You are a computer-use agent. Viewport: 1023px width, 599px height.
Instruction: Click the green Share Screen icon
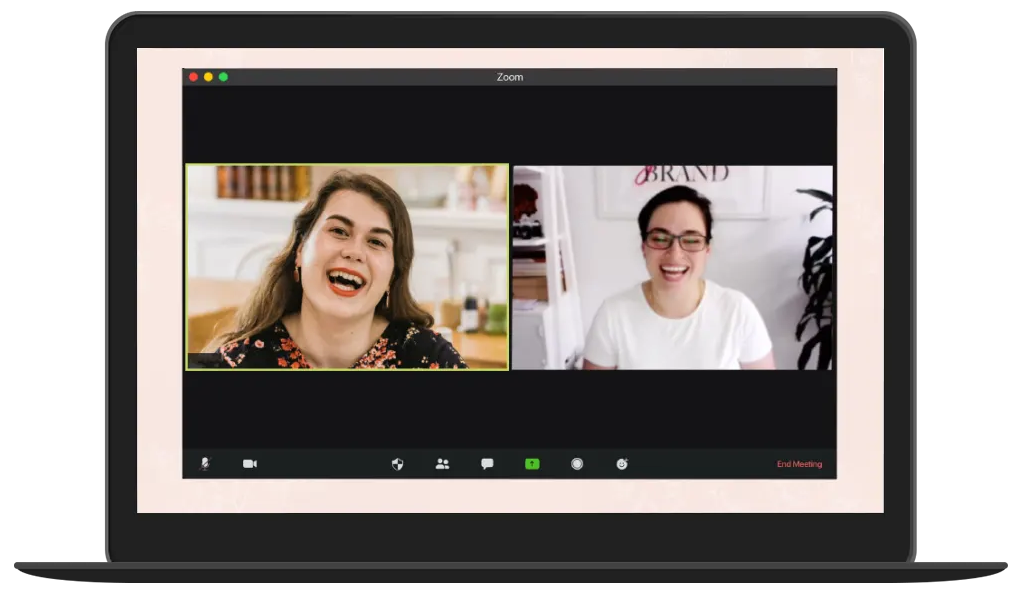click(532, 464)
